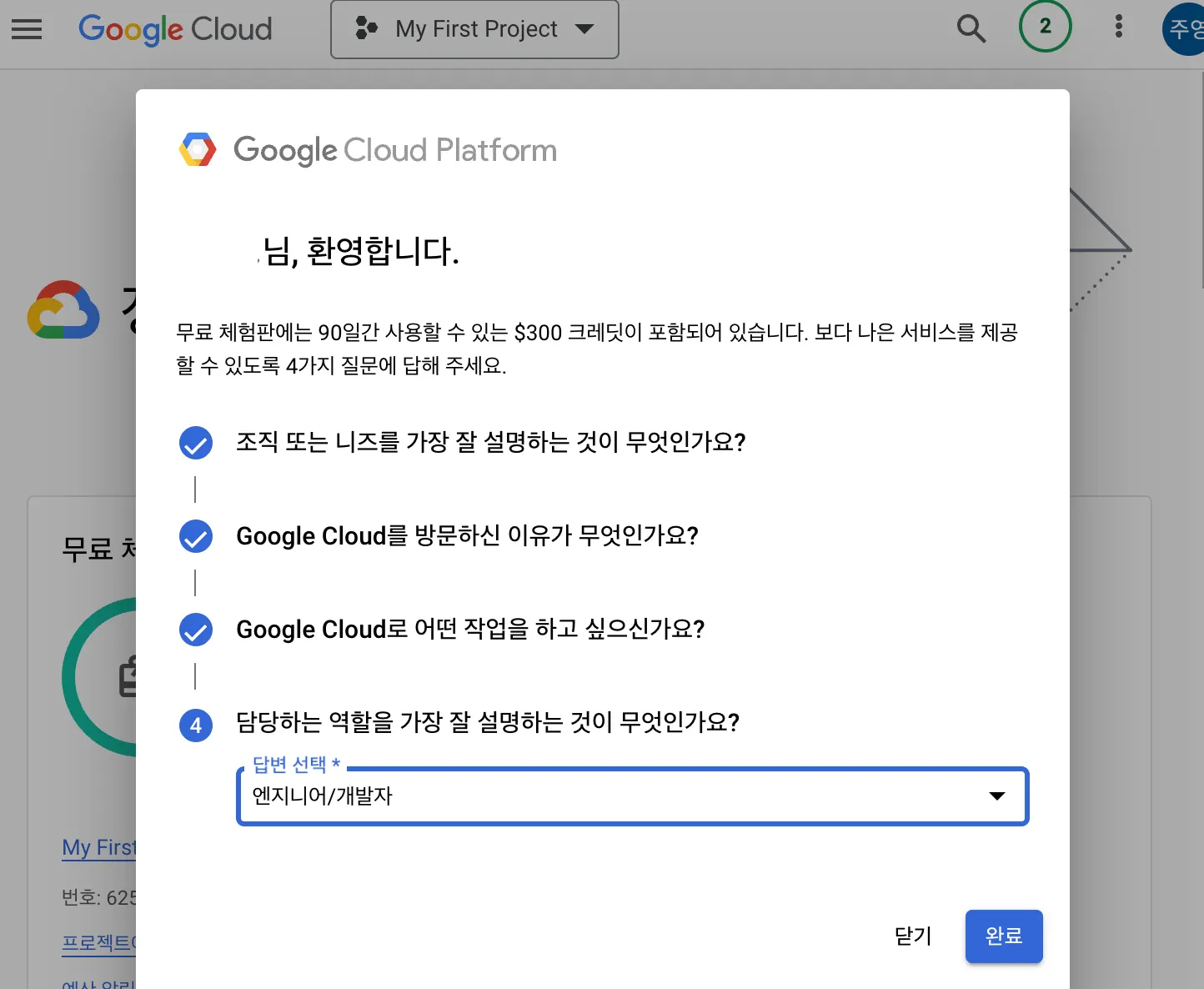The image size is (1204, 989).
Task: Open the My First Project dropdown
Action: click(474, 29)
